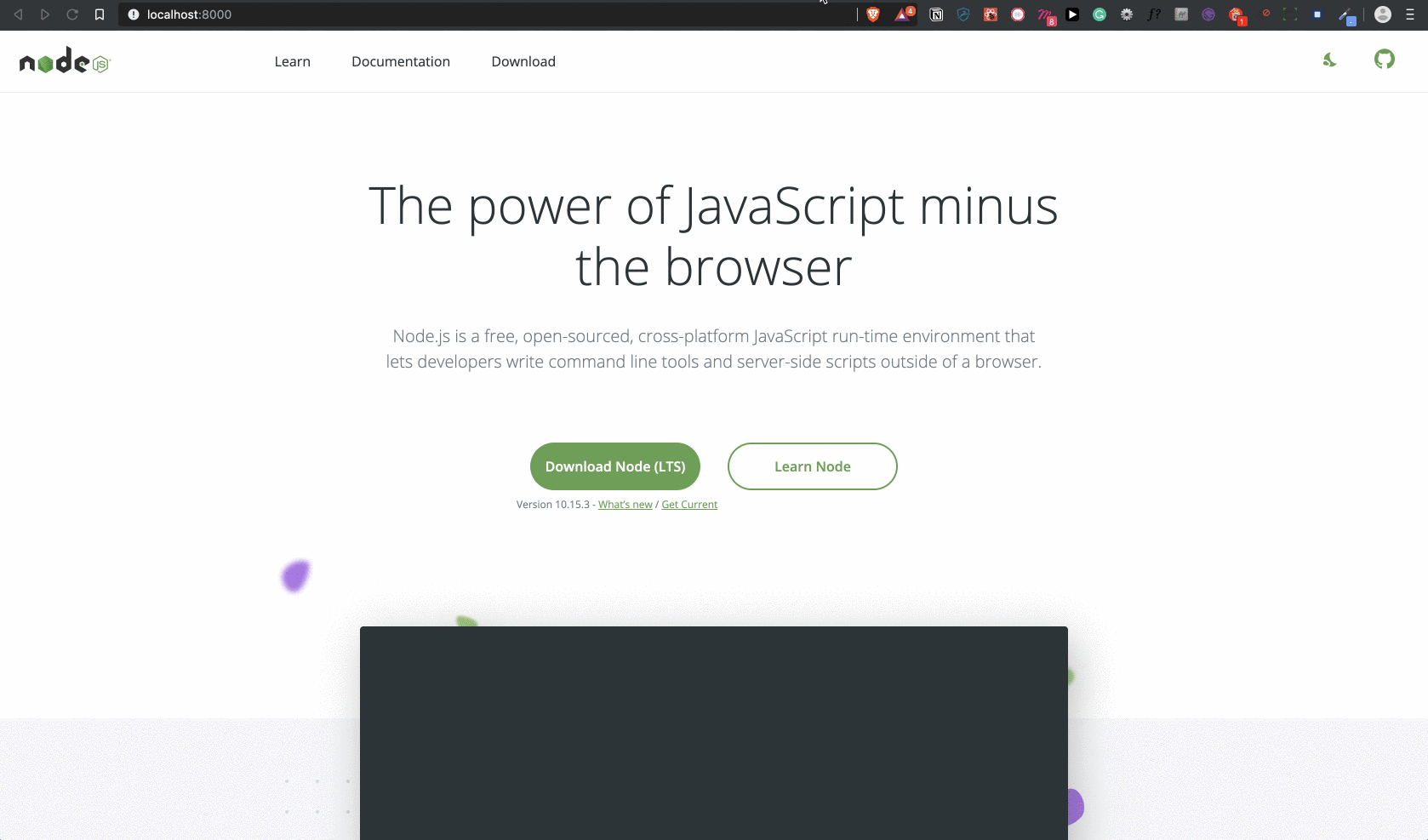This screenshot has height=840, width=1428.
Task: Open the Brave Shields lion icon
Action: [x=873, y=14]
